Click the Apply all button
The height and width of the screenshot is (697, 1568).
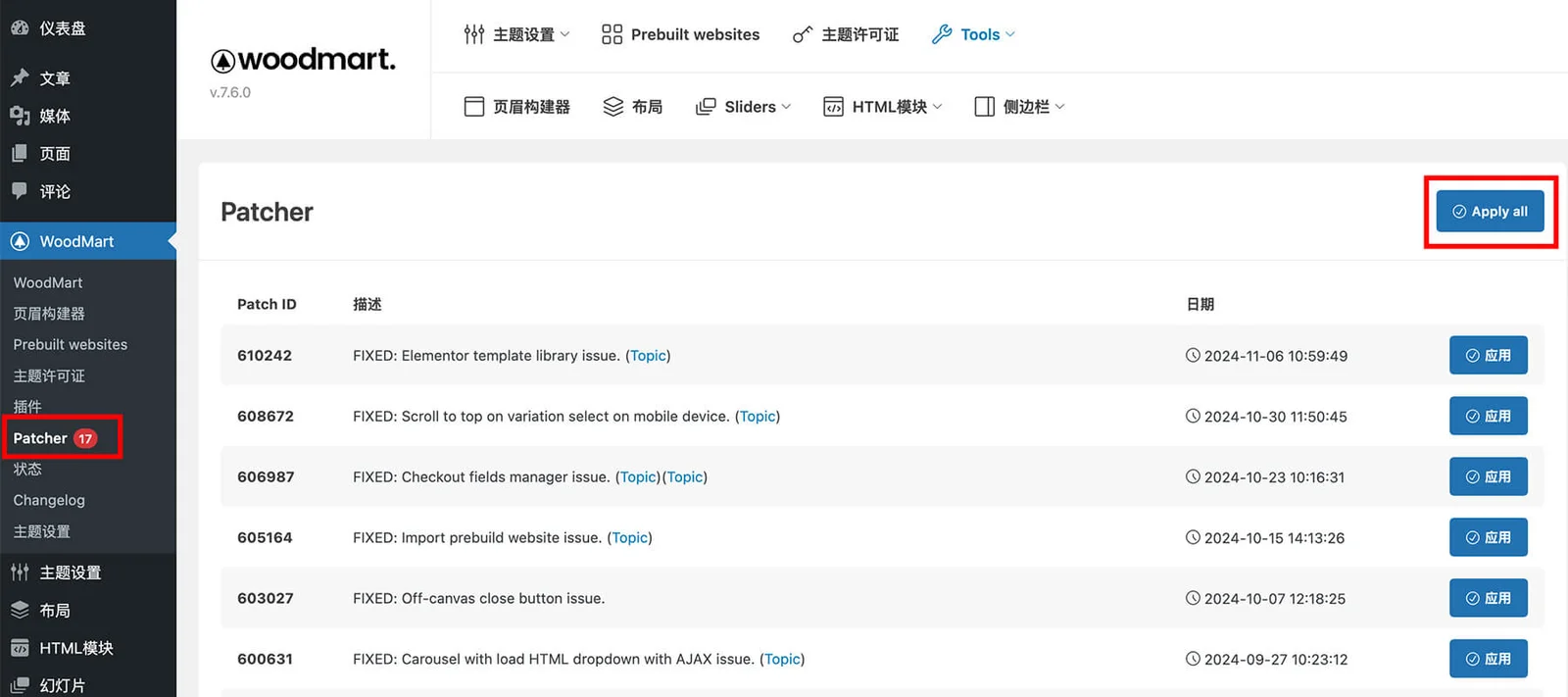pos(1489,212)
